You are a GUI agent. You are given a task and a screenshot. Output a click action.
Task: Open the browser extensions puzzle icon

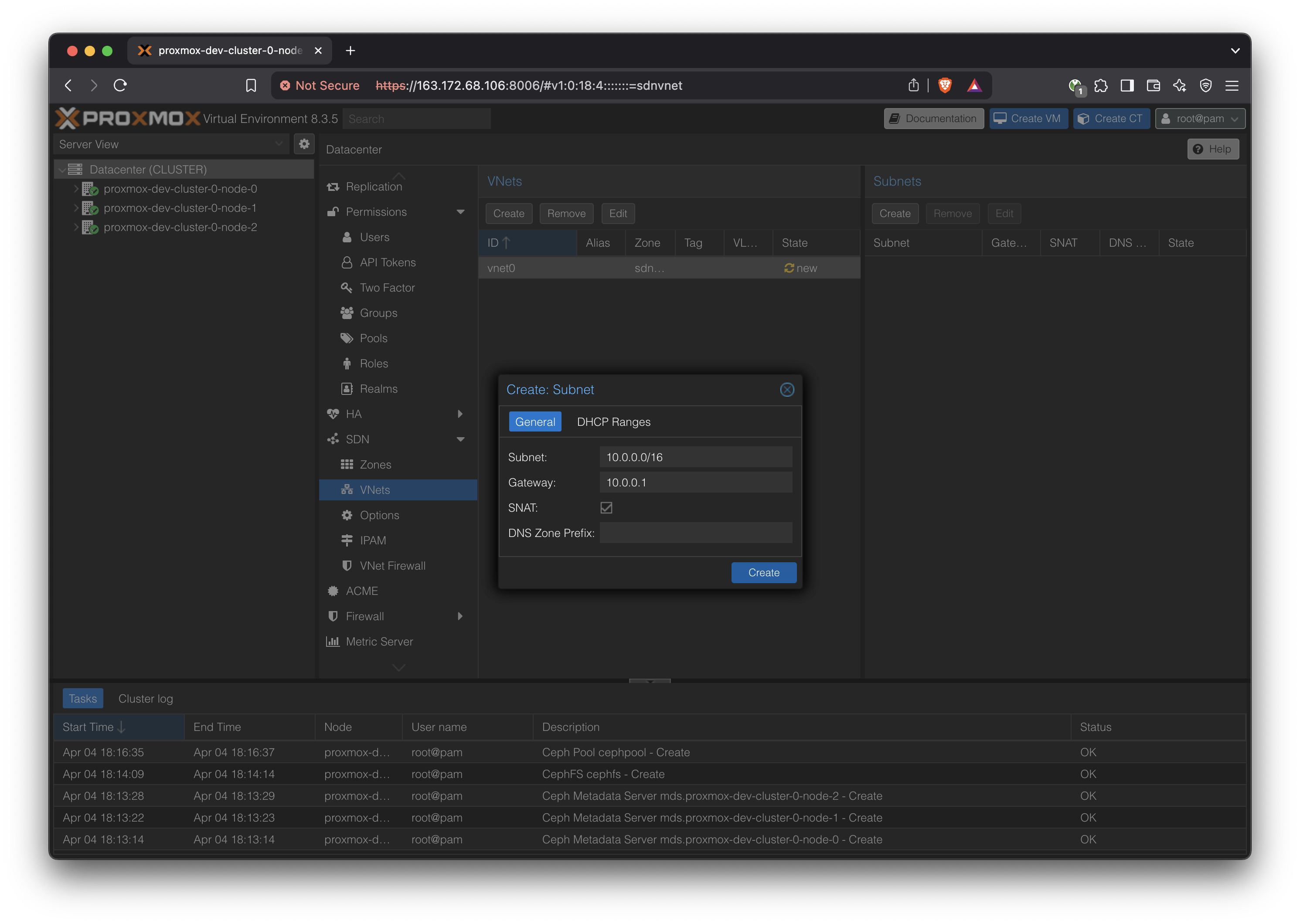pyautogui.click(x=1101, y=85)
